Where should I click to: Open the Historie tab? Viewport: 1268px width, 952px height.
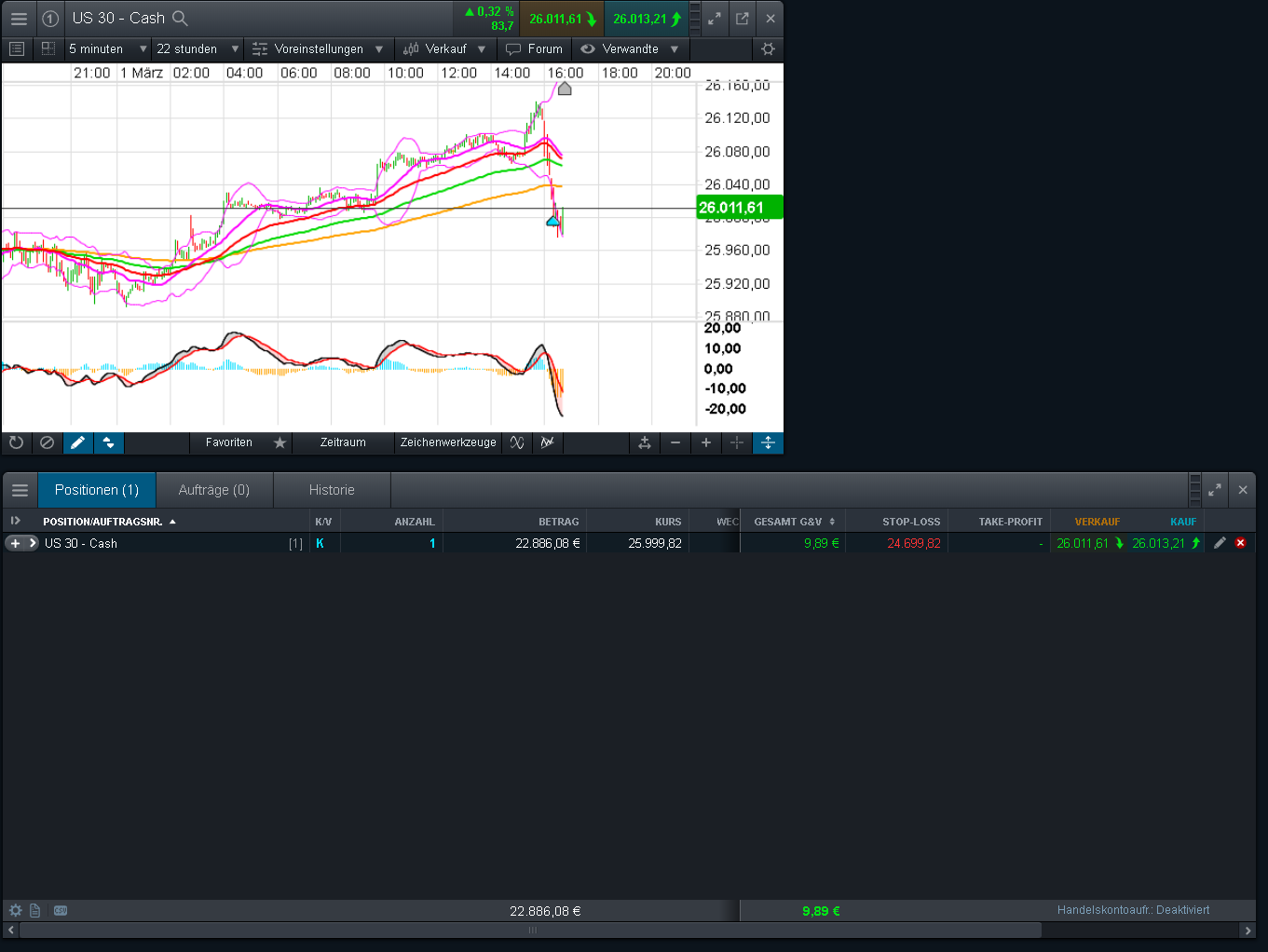point(332,489)
